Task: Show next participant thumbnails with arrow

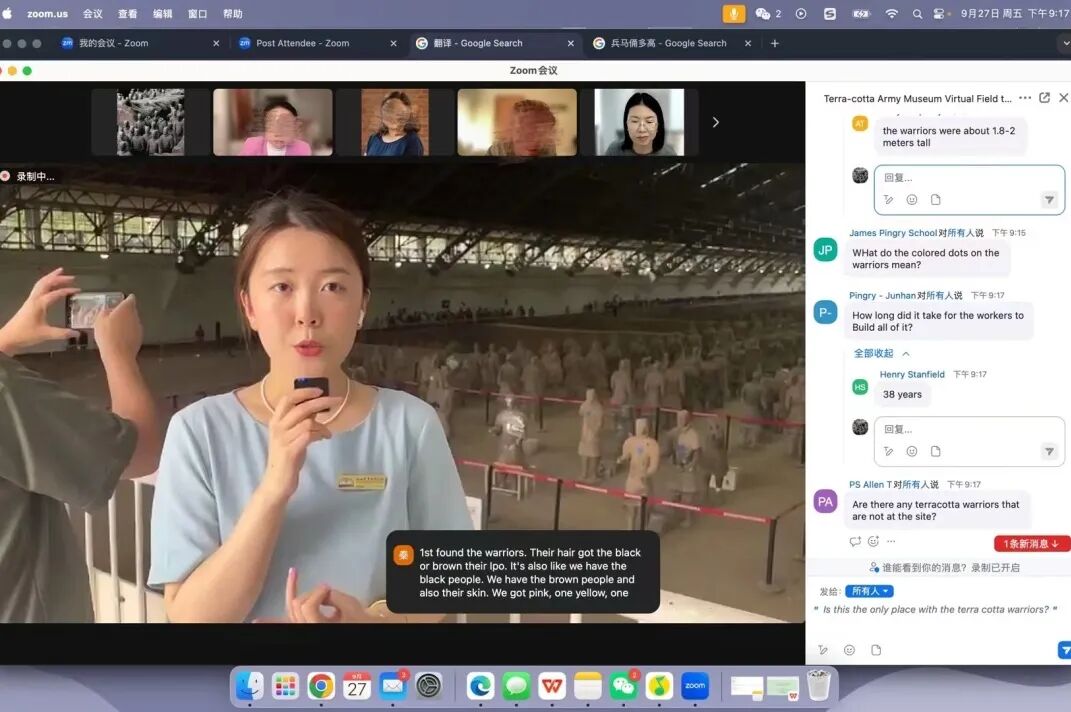Action: coord(715,122)
